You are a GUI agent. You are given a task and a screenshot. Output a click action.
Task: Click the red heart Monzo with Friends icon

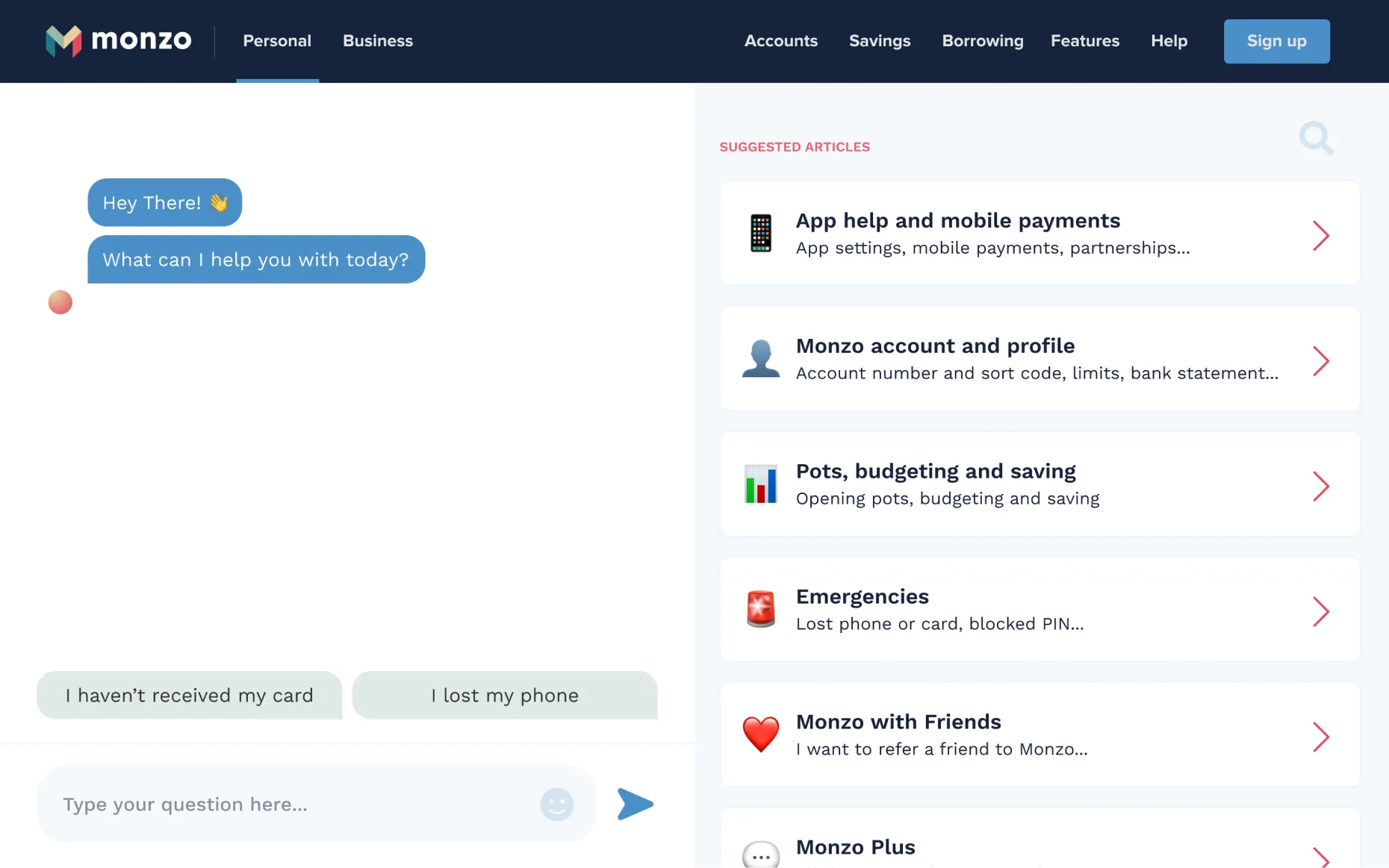(x=760, y=734)
